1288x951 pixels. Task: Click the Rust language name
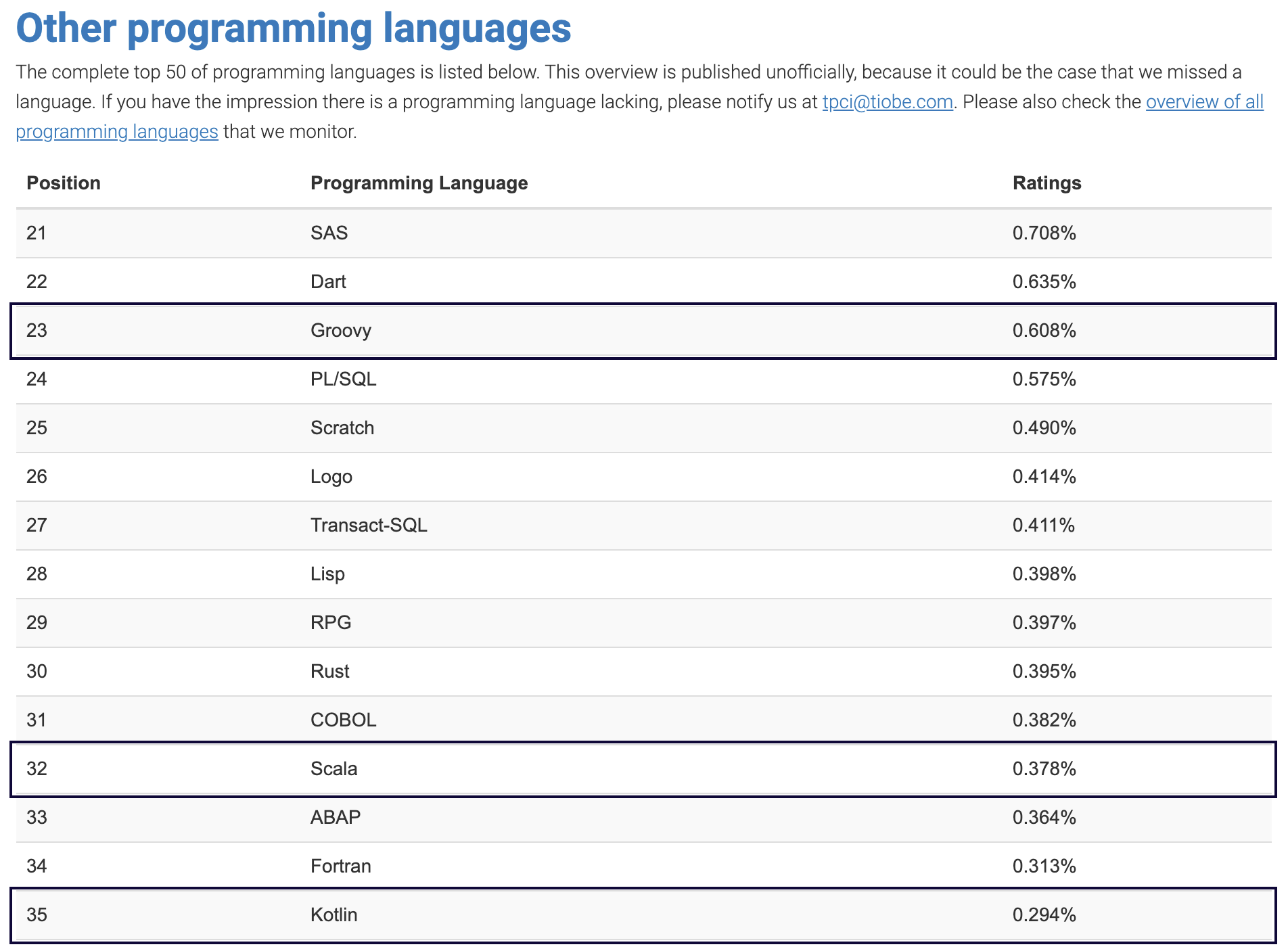[x=330, y=672]
